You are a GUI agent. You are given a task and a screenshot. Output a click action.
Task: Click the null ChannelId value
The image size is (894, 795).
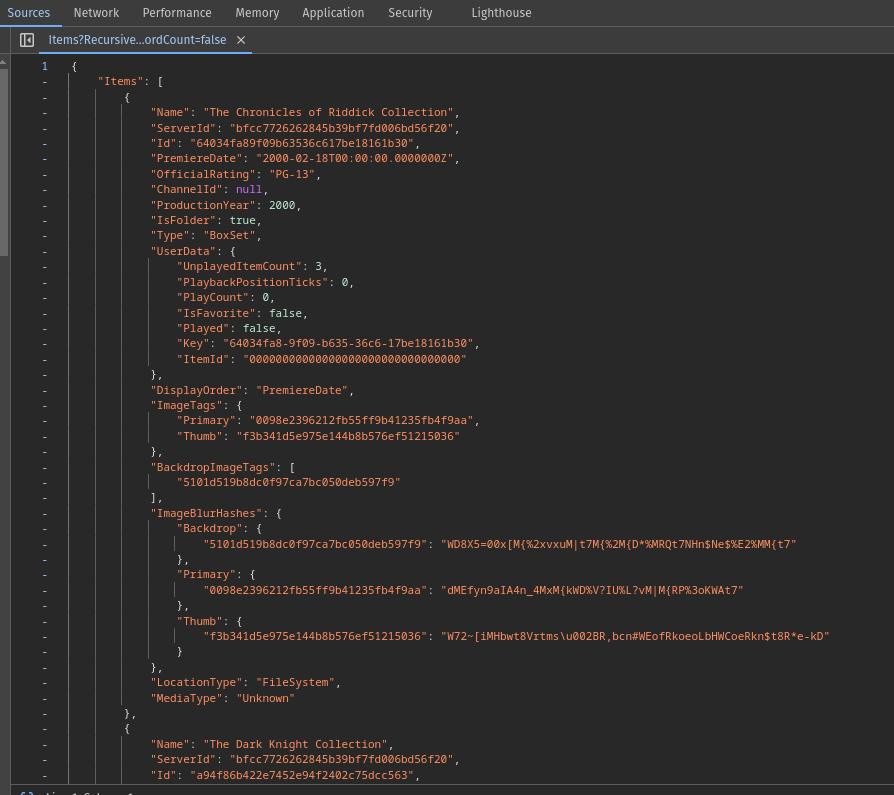(249, 190)
